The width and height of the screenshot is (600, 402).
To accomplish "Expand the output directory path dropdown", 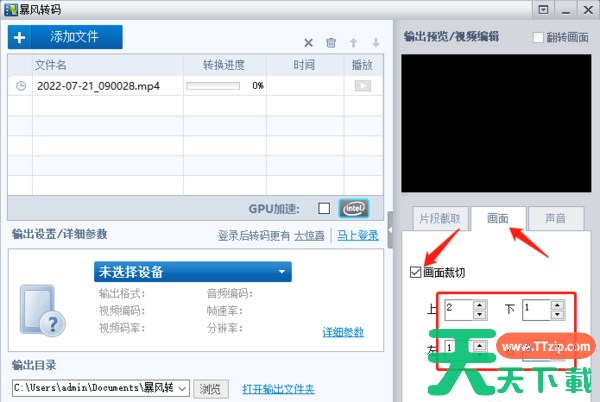I will (x=183, y=389).
